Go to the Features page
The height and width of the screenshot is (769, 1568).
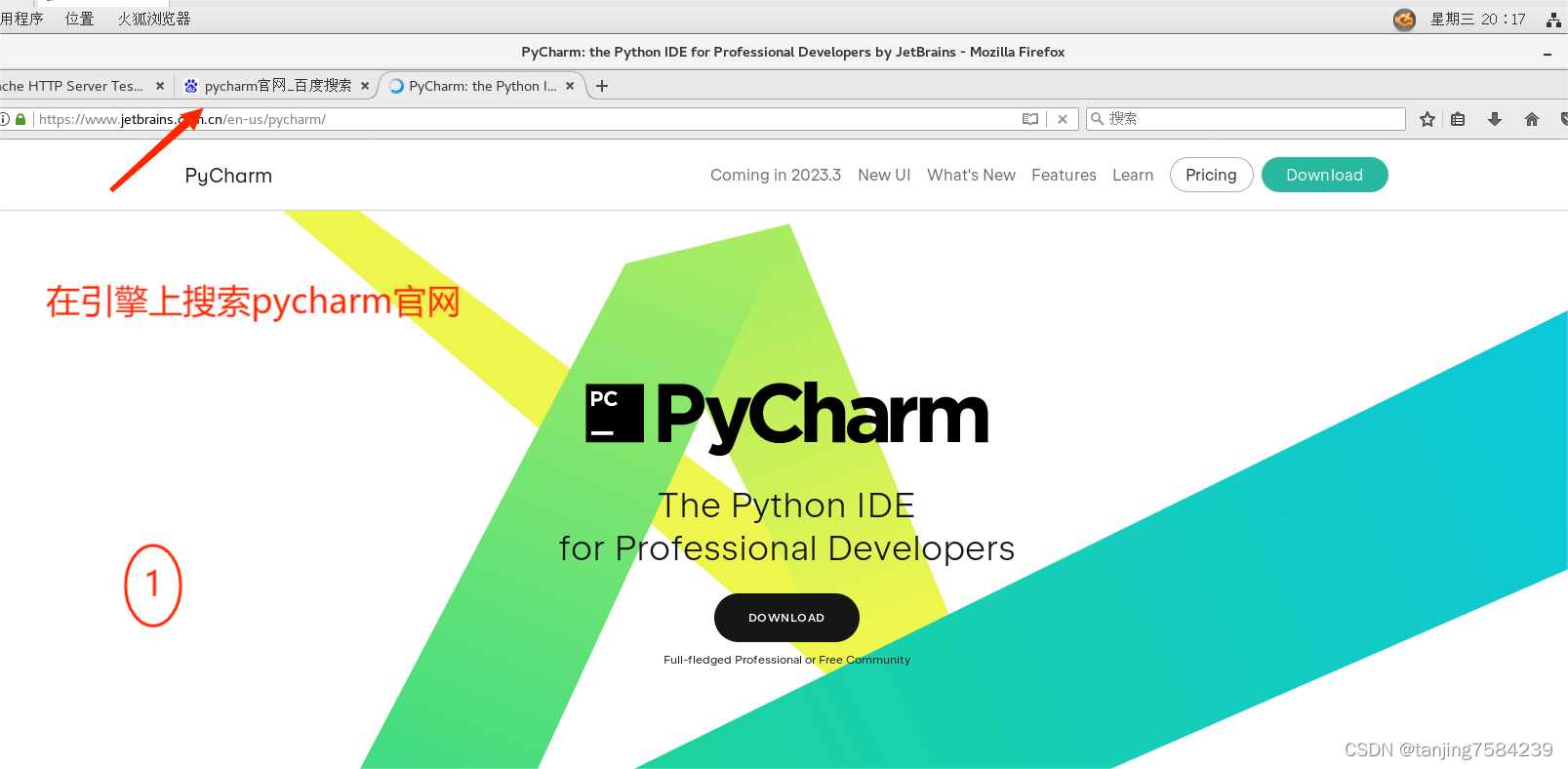(1064, 175)
